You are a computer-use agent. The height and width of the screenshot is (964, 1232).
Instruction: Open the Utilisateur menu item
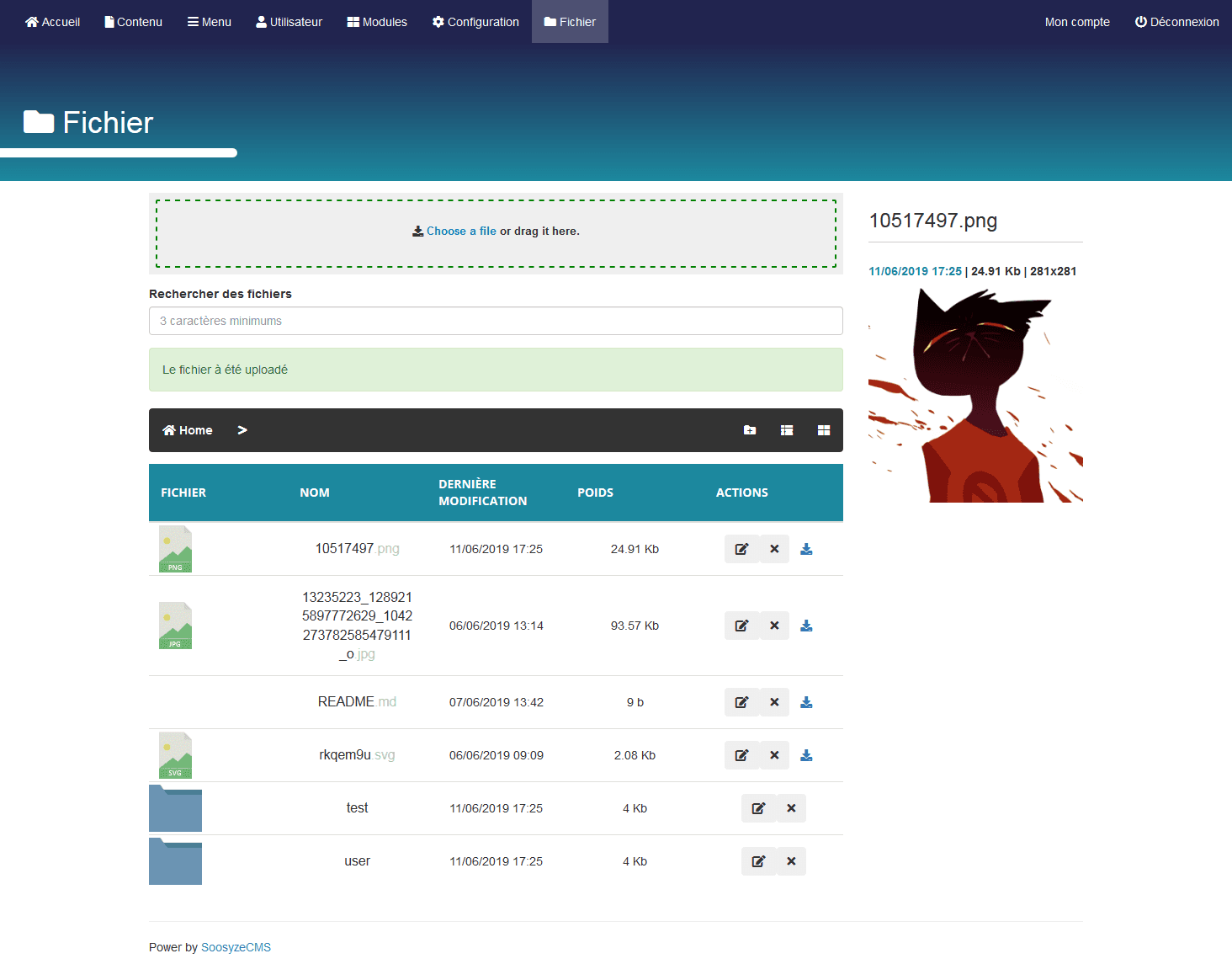coord(289,22)
